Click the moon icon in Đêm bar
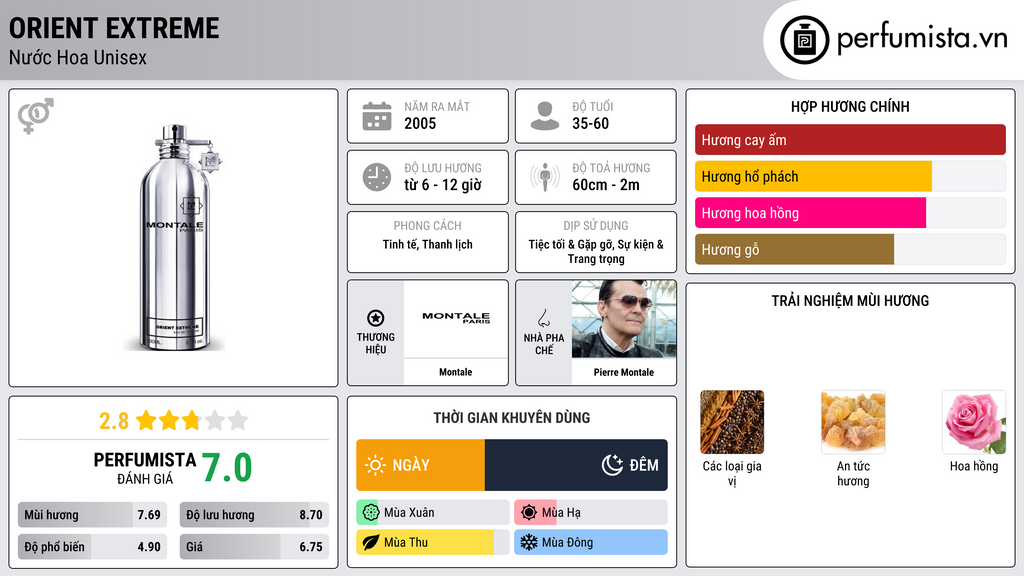 pos(612,465)
